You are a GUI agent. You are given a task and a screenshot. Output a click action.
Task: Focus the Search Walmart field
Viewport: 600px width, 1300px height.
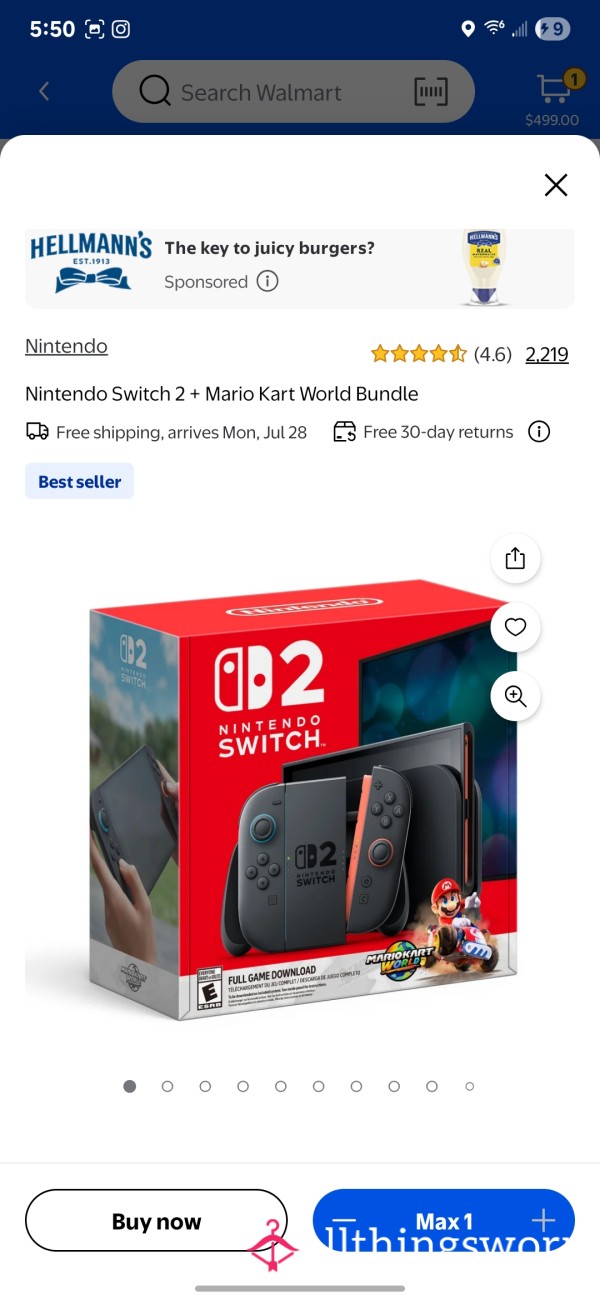293,92
